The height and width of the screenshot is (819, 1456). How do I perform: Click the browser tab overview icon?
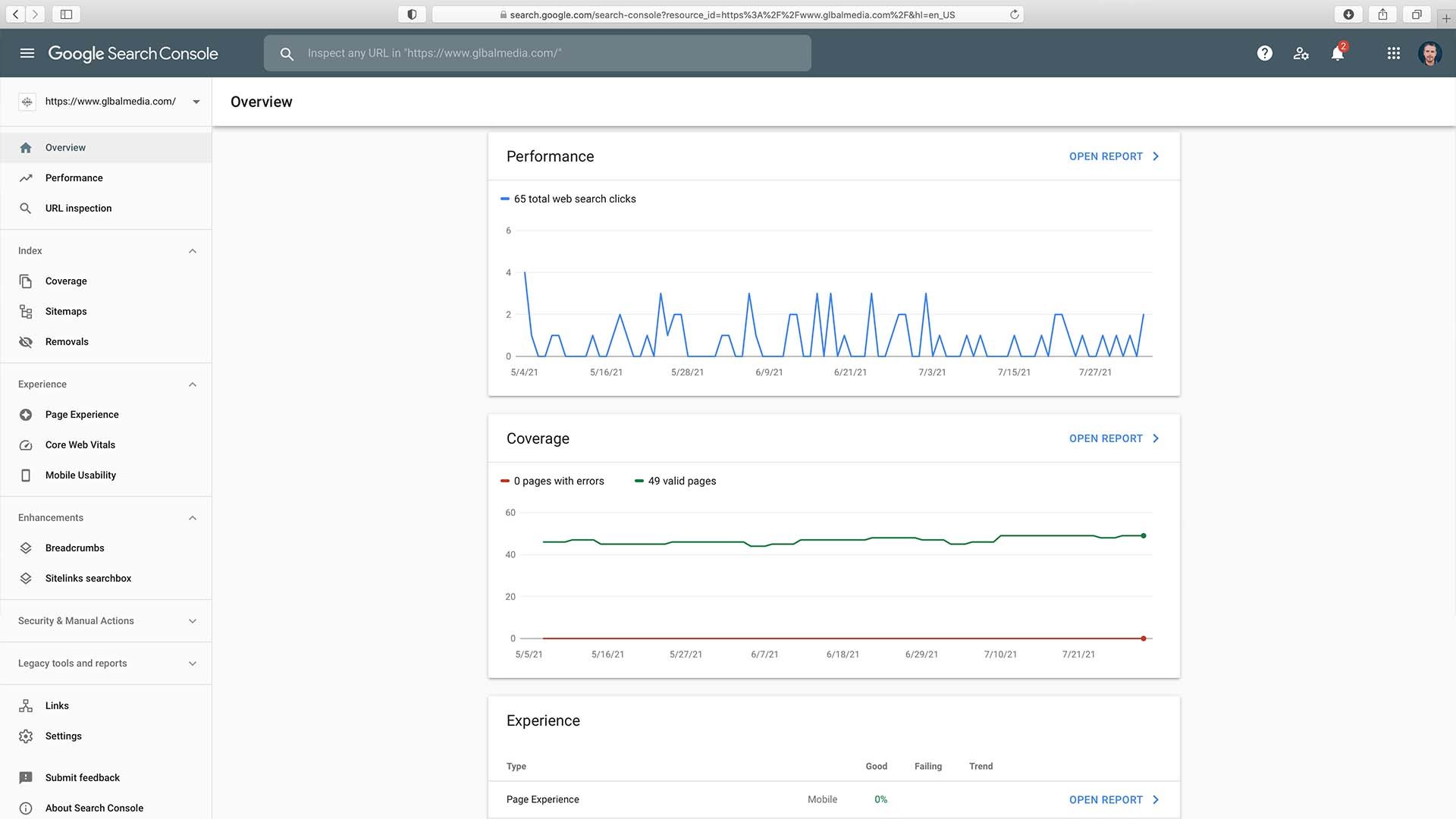[1417, 14]
